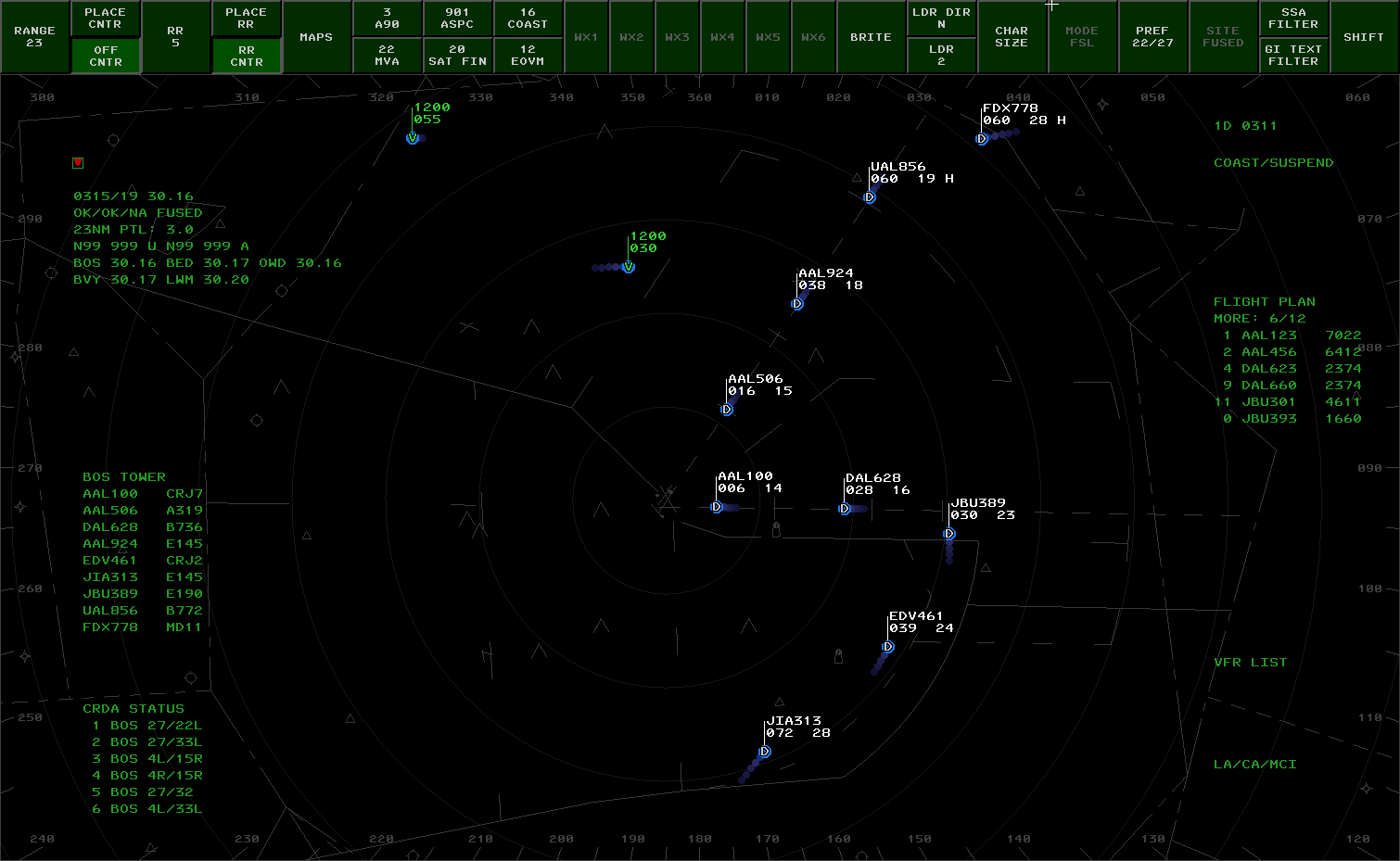Select the EDV461 aircraft target symbol

(x=887, y=647)
